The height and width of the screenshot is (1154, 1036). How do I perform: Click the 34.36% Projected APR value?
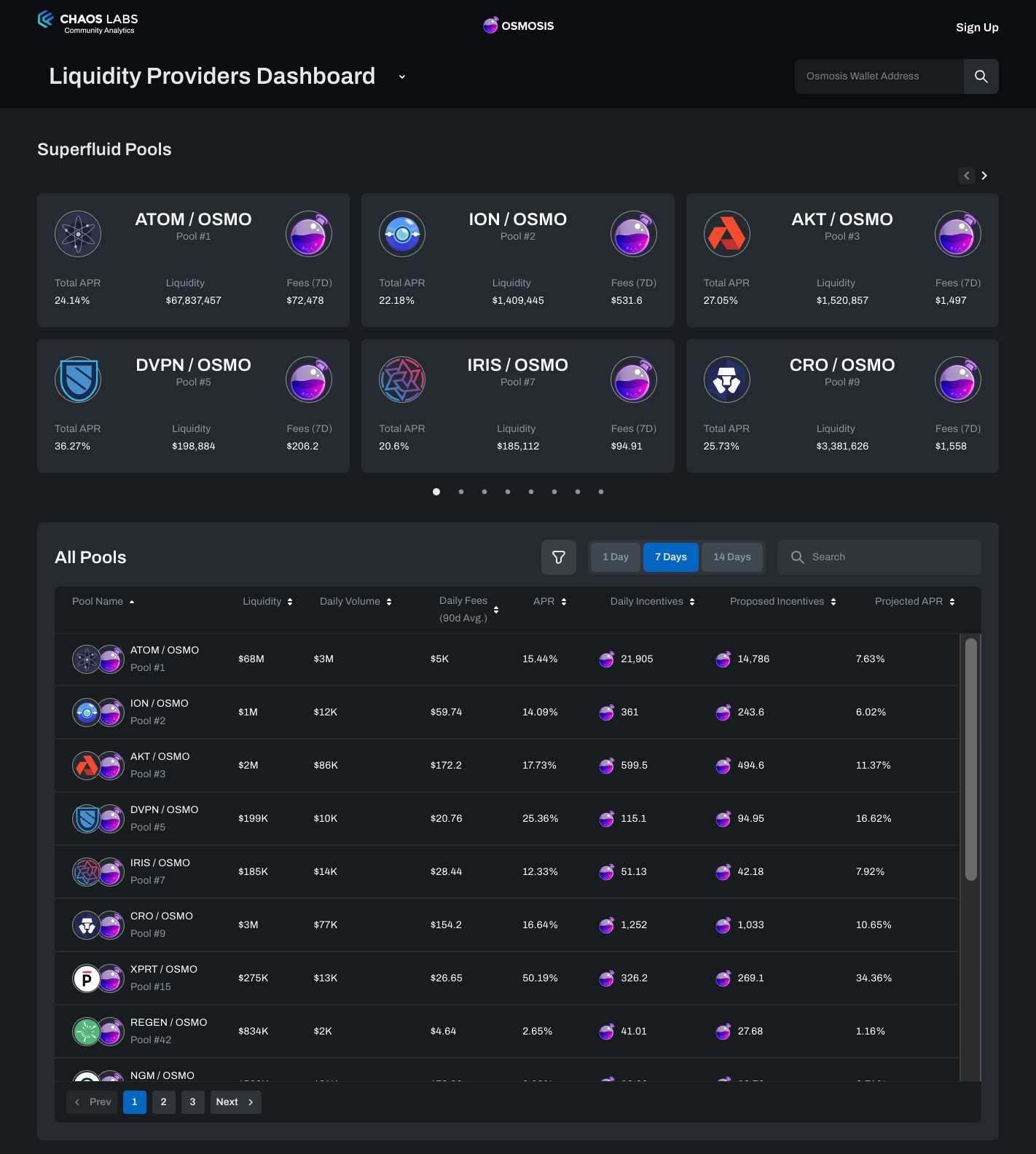point(874,978)
